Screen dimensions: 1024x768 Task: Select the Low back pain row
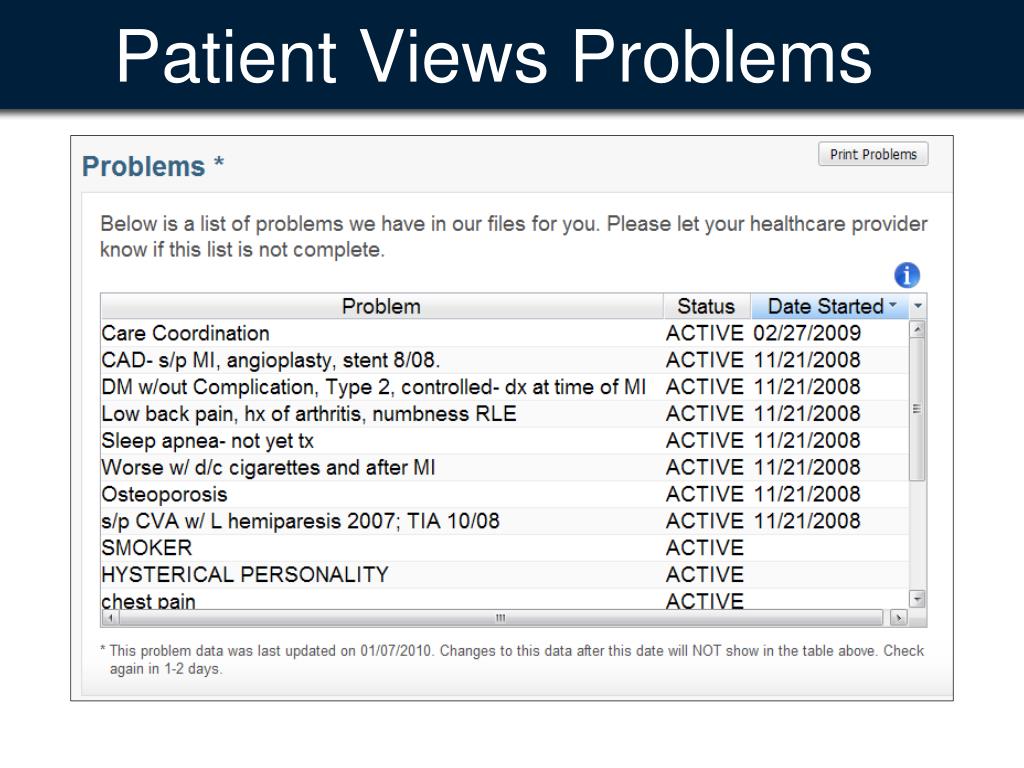[504, 414]
